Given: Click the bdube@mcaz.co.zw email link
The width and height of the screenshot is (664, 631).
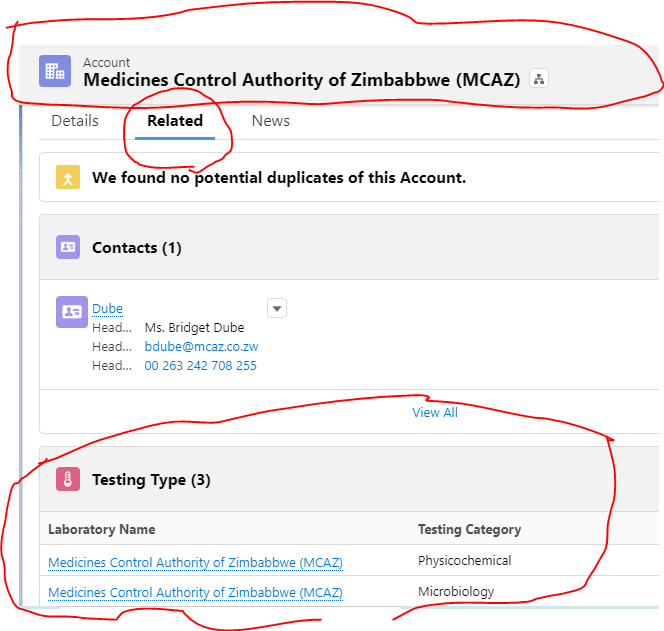Looking at the screenshot, I should (x=201, y=346).
